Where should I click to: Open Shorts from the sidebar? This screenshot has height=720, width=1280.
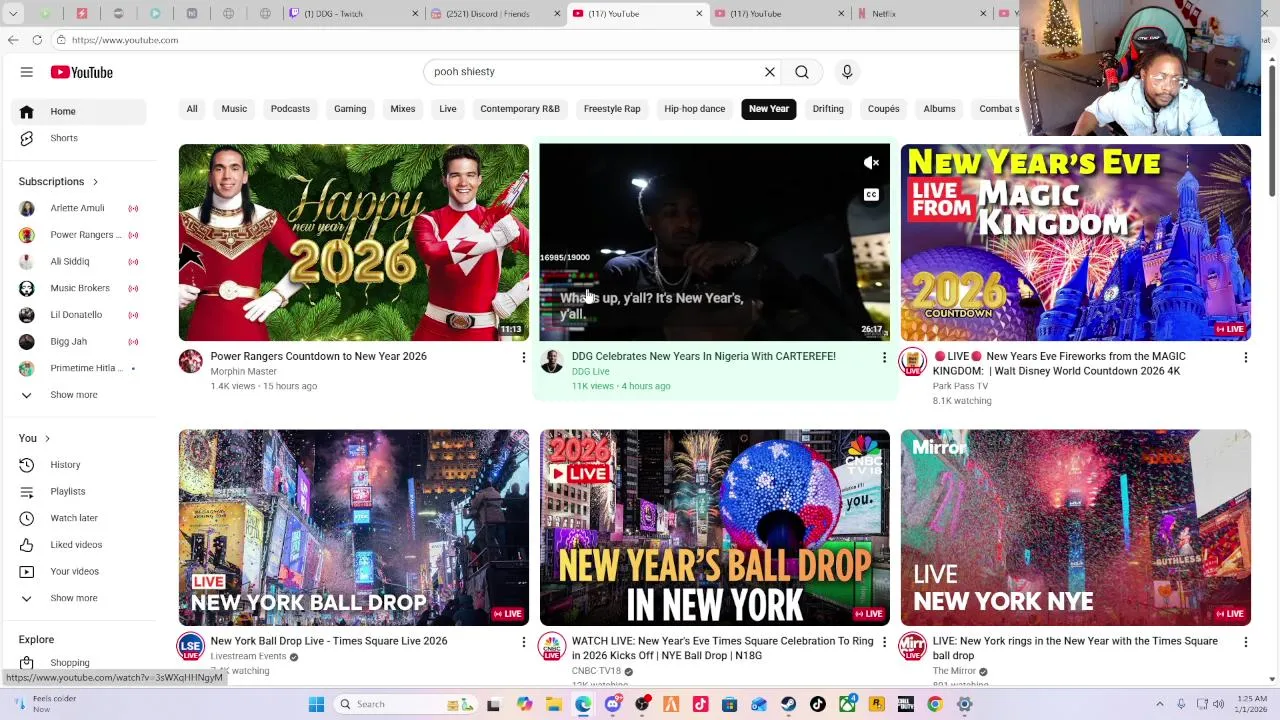tap(80, 138)
